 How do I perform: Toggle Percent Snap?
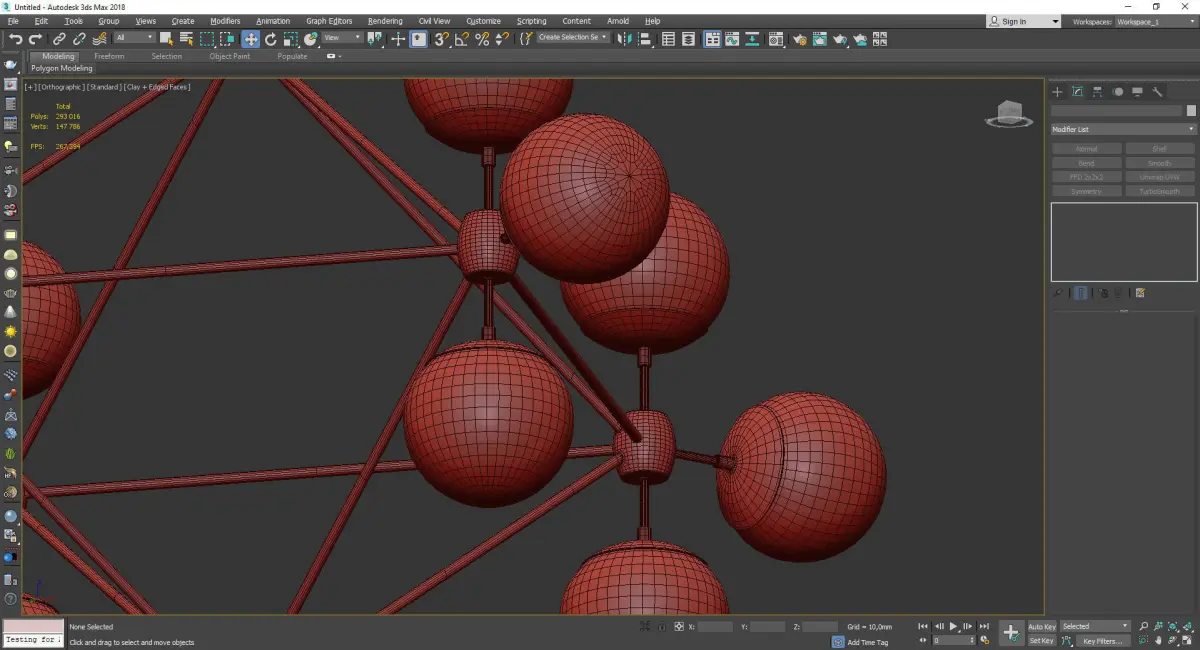point(482,39)
